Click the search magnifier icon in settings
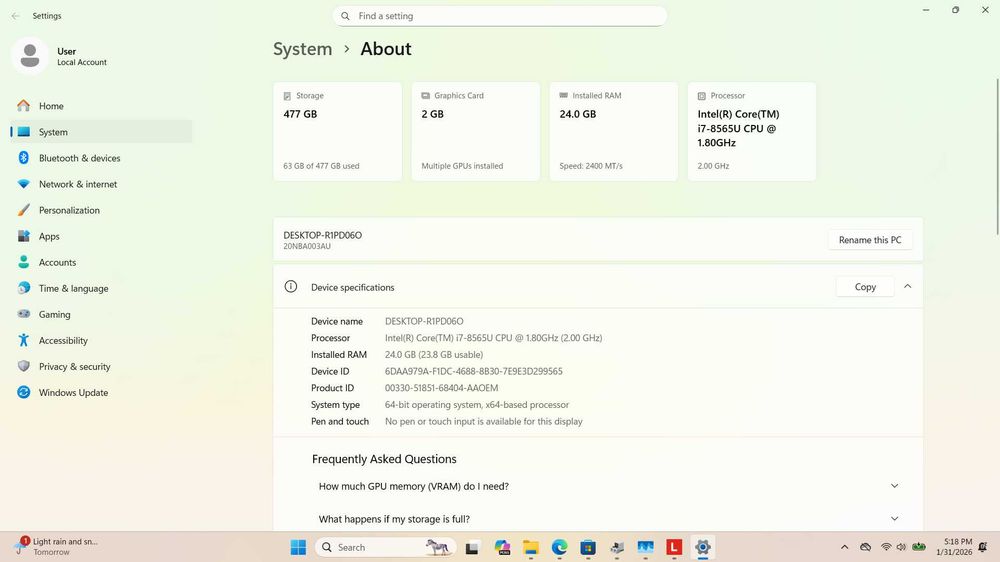Image resolution: width=1000 pixels, height=562 pixels. pos(345,16)
